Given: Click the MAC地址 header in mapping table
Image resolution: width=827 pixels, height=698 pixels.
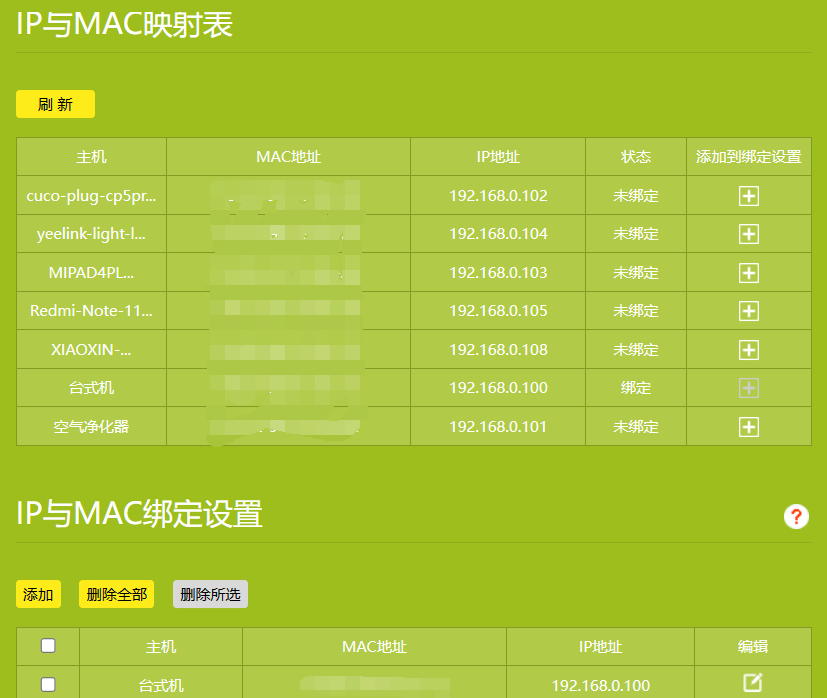Looking at the screenshot, I should click(x=289, y=157).
